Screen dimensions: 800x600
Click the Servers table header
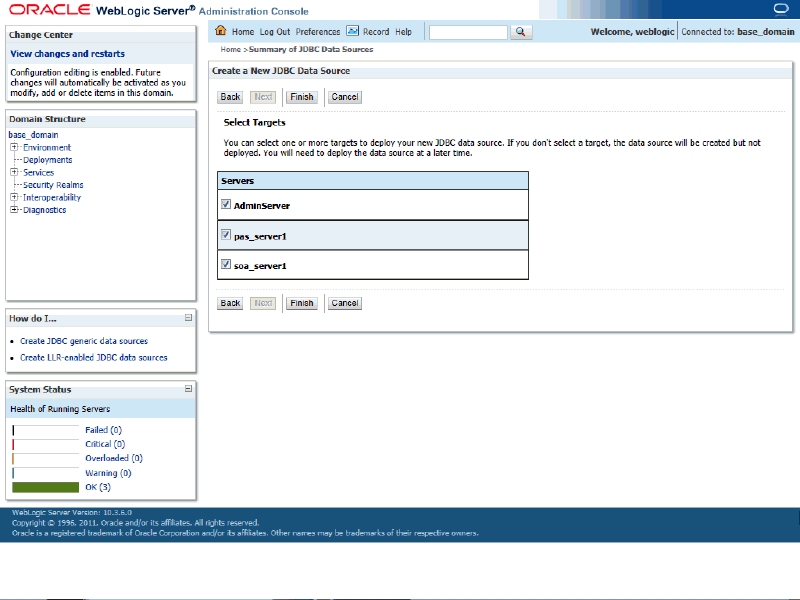click(x=373, y=181)
